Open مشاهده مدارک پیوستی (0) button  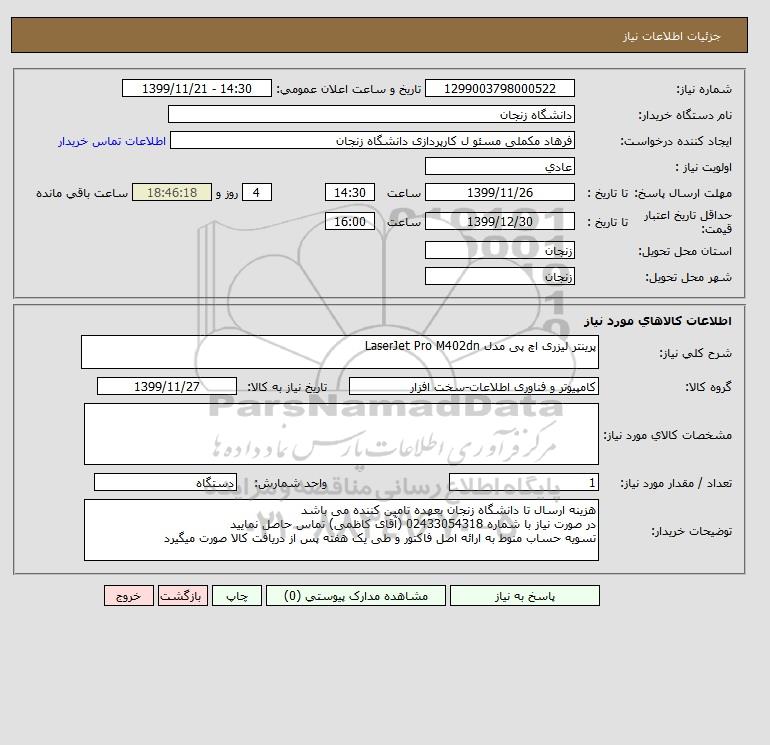point(356,596)
